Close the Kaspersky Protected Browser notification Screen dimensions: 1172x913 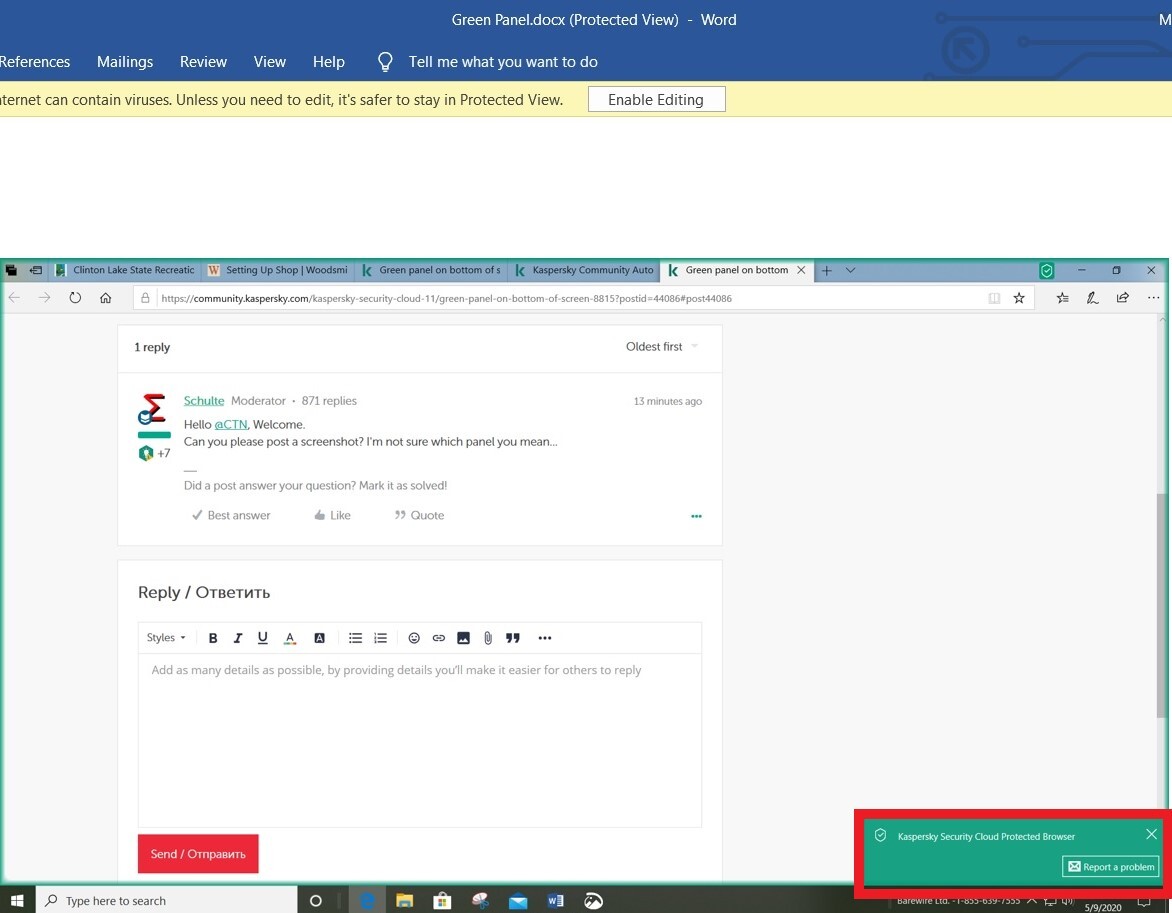(1151, 834)
